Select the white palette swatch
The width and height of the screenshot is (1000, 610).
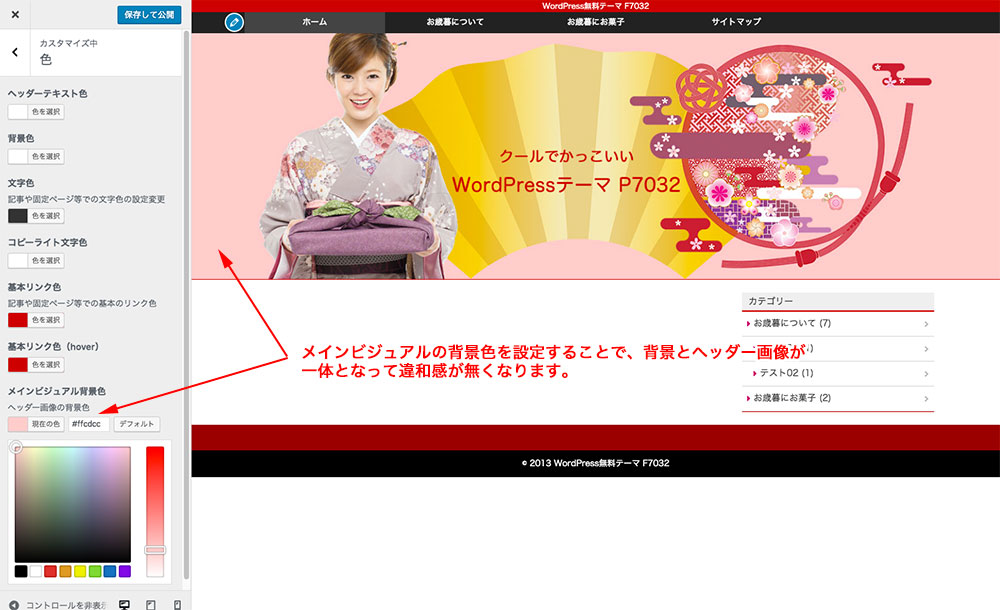coord(36,571)
